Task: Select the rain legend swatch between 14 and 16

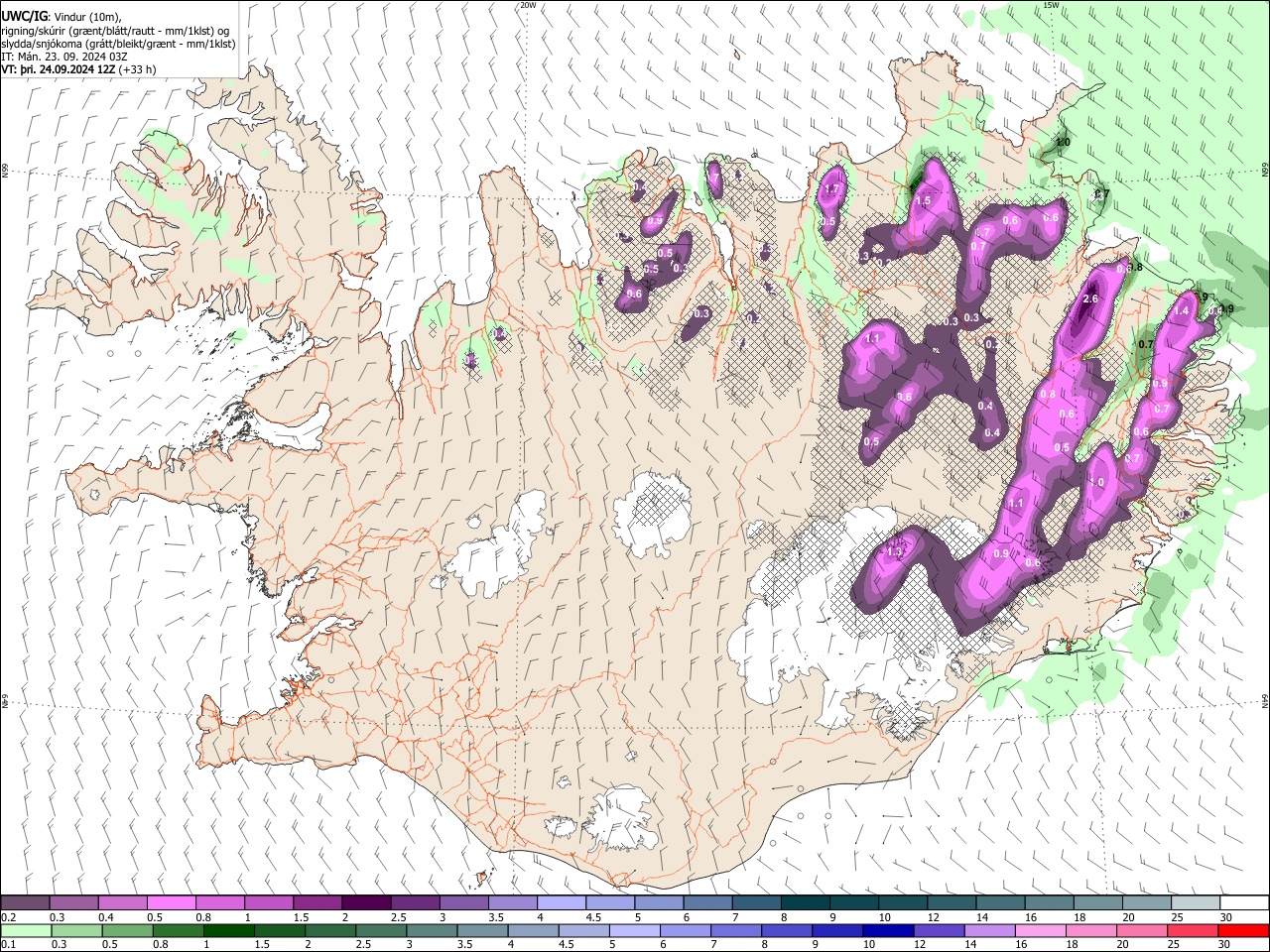Action: coord(989,931)
